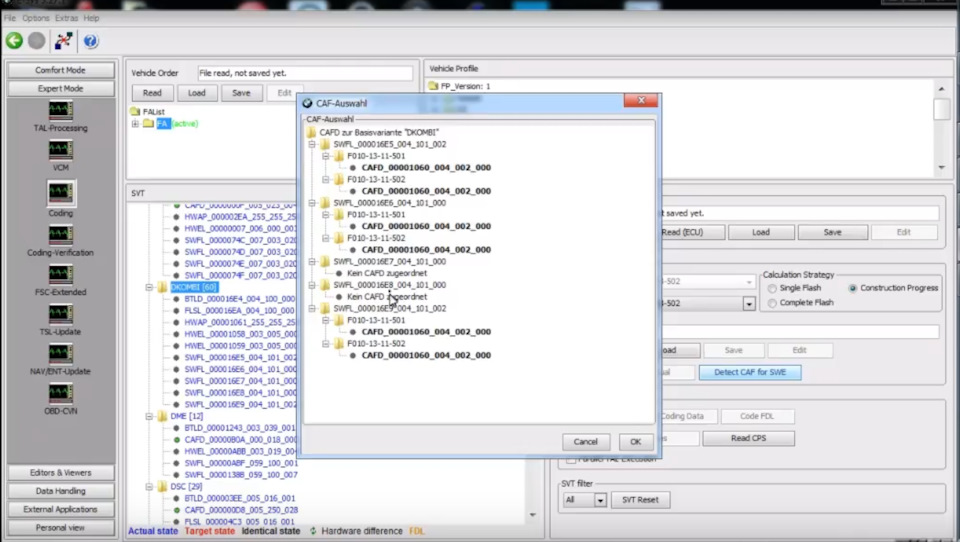Open the blue help question icon
This screenshot has height=542, width=960.
click(x=91, y=41)
